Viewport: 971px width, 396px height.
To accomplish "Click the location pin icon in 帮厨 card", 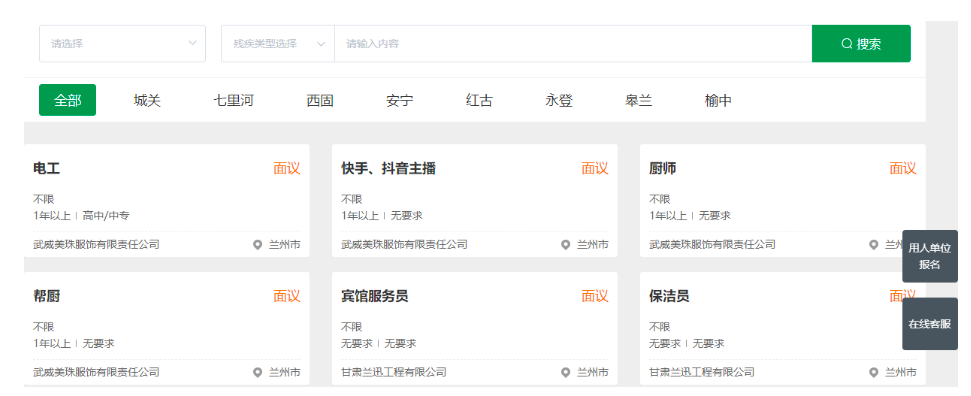I will click(258, 372).
